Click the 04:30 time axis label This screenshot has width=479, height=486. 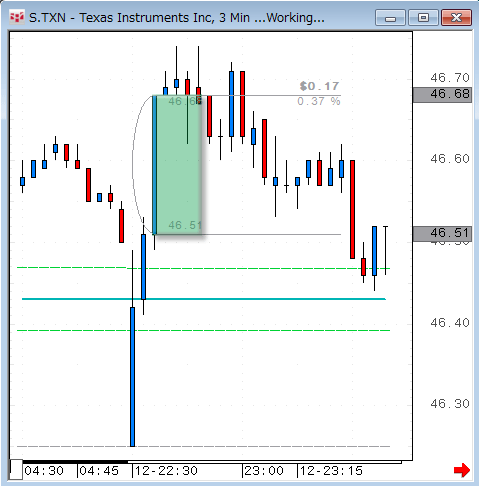pos(44,471)
